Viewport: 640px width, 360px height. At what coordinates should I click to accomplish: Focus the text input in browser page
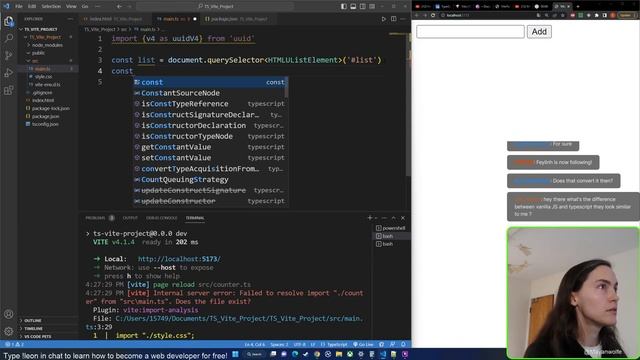pos(470,31)
